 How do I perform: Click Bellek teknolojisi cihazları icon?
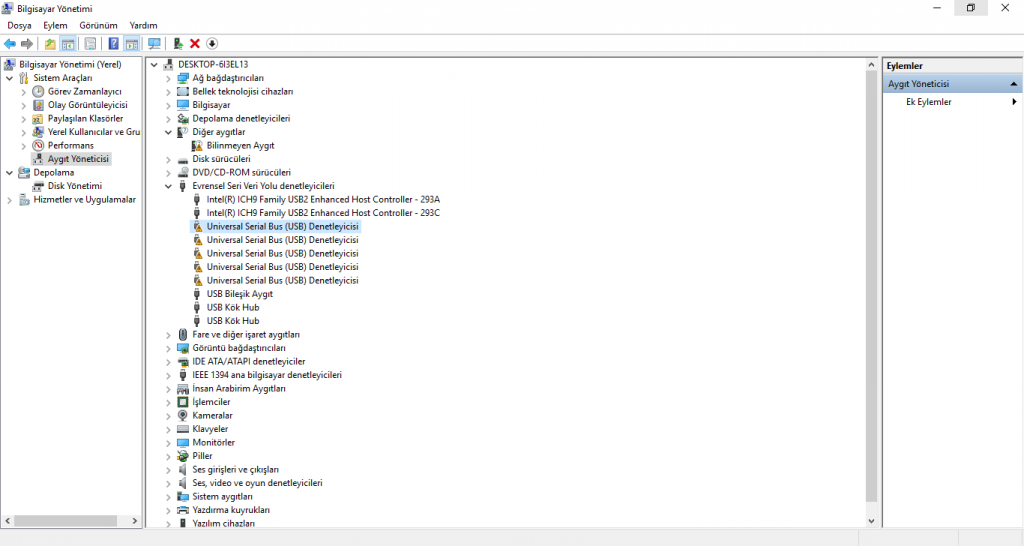click(183, 91)
